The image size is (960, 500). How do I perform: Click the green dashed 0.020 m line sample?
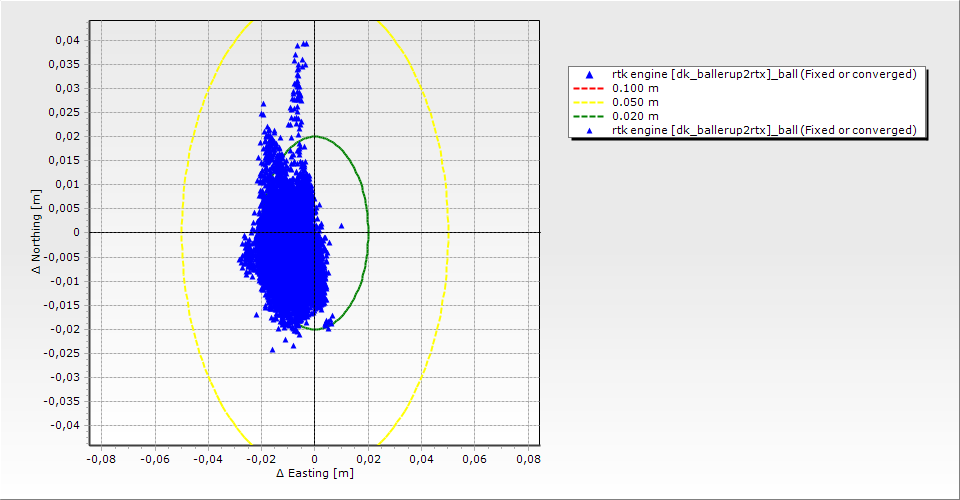[x=589, y=116]
